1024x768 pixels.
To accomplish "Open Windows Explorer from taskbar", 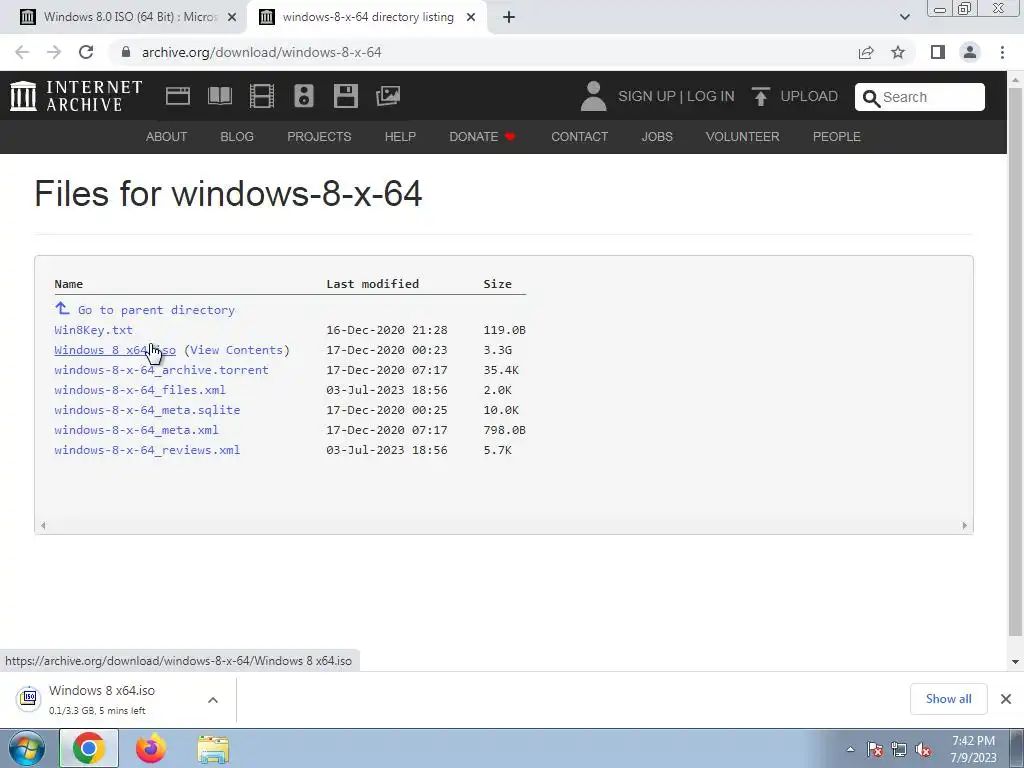I will tap(213, 749).
